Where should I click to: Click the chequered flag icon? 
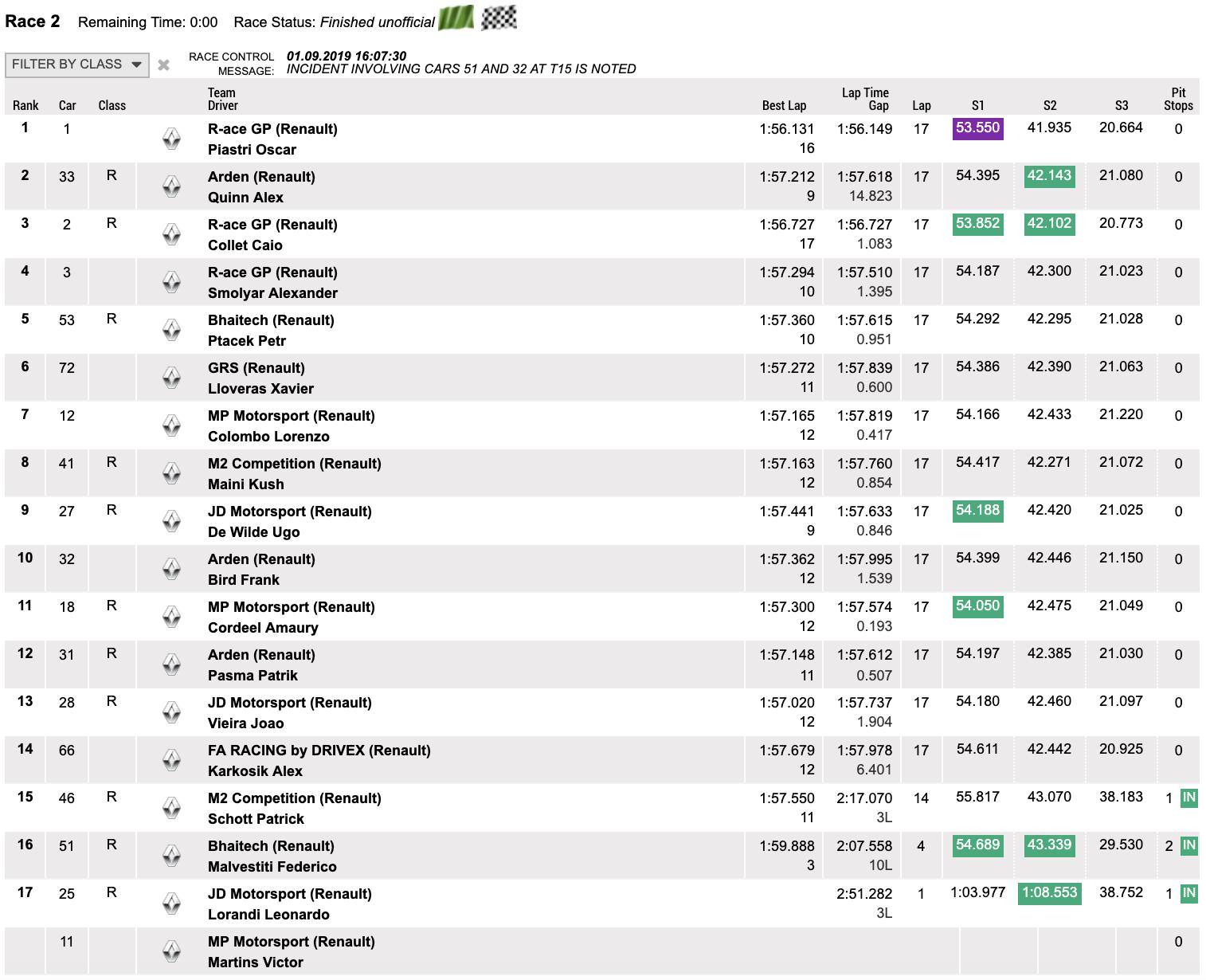click(x=499, y=18)
